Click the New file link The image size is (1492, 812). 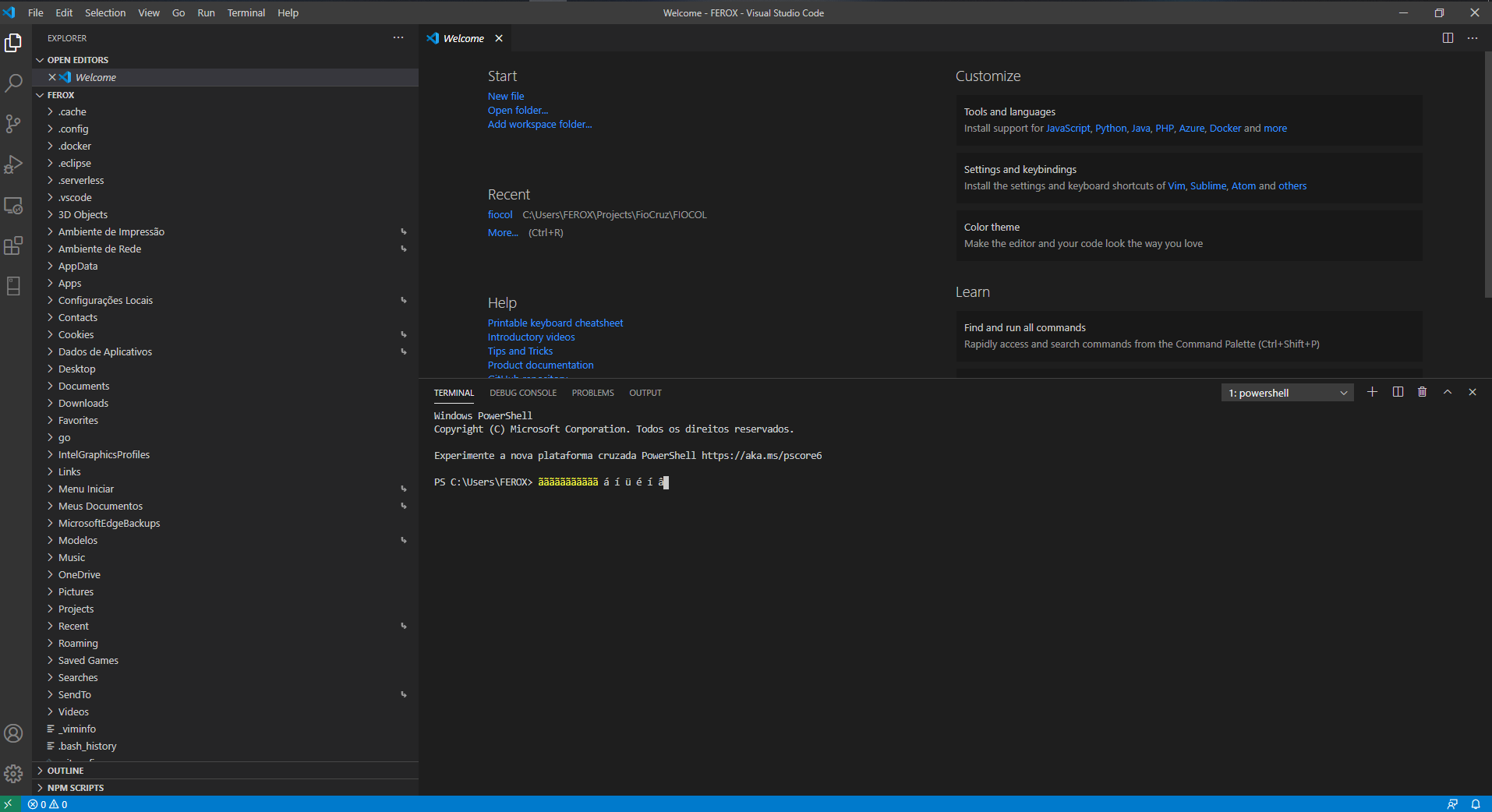(506, 96)
